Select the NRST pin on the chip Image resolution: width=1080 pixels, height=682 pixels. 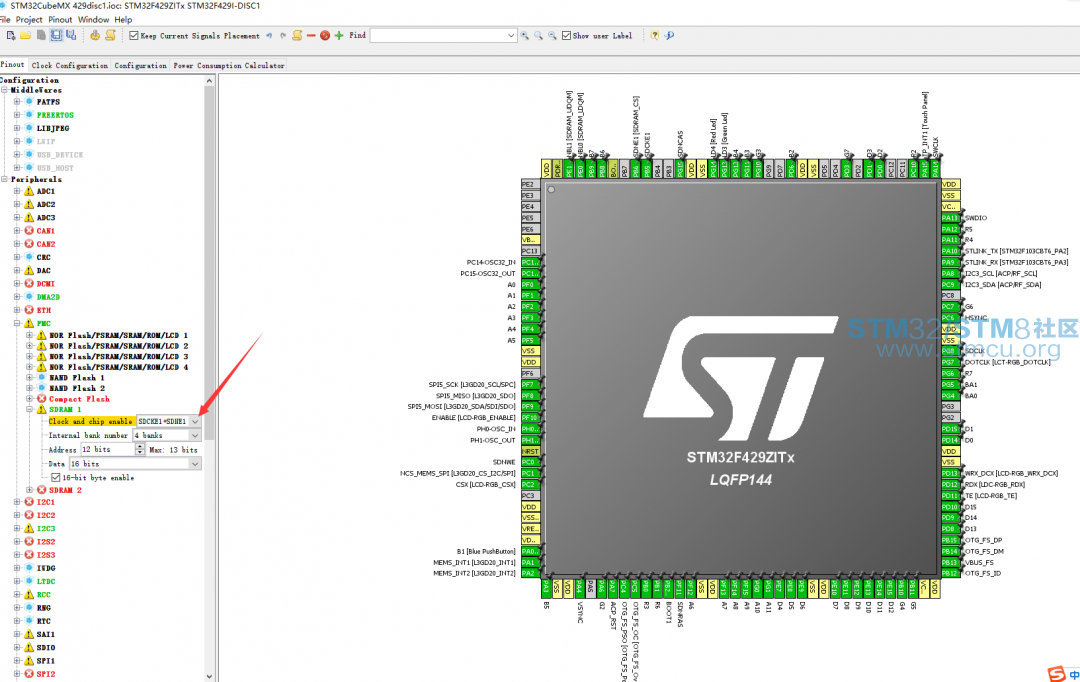(x=530, y=451)
